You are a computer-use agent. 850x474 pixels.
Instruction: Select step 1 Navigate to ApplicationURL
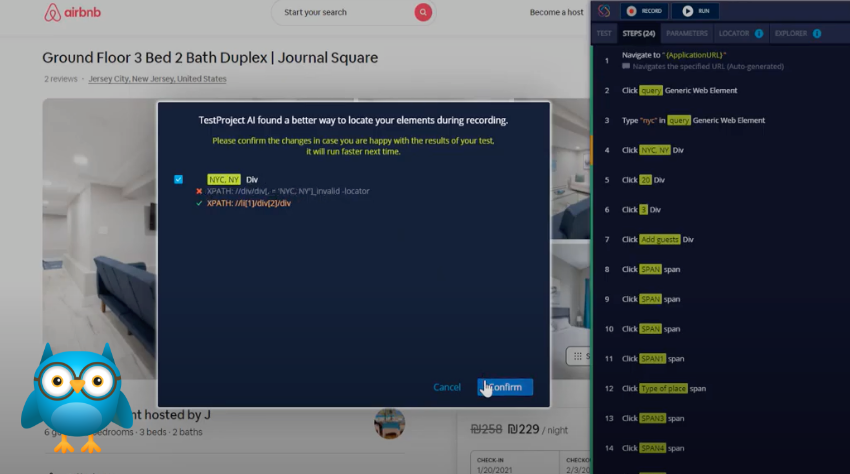(721, 60)
